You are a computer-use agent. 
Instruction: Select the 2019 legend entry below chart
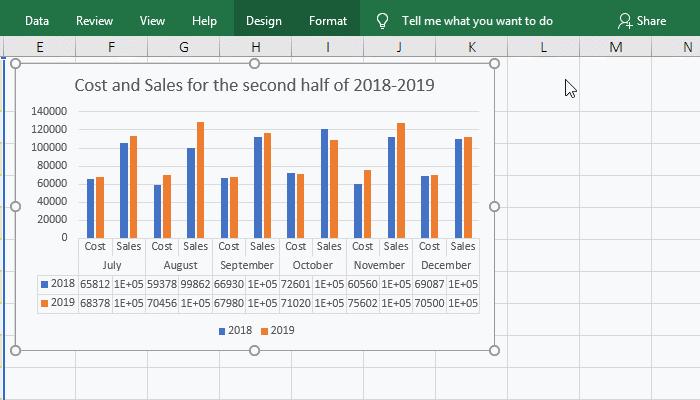click(x=277, y=330)
